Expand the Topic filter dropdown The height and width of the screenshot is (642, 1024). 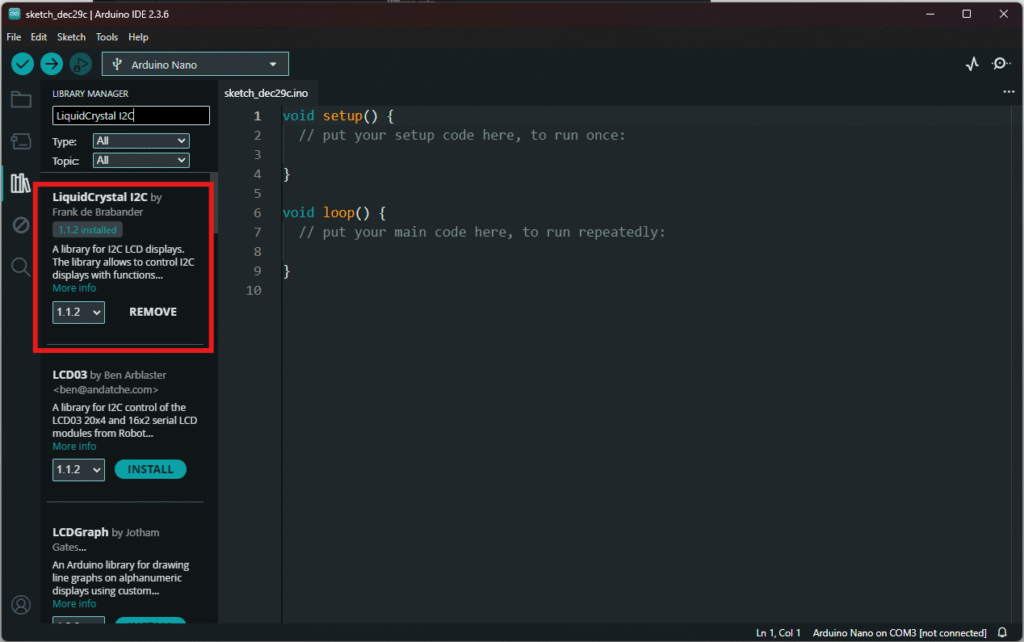140,160
